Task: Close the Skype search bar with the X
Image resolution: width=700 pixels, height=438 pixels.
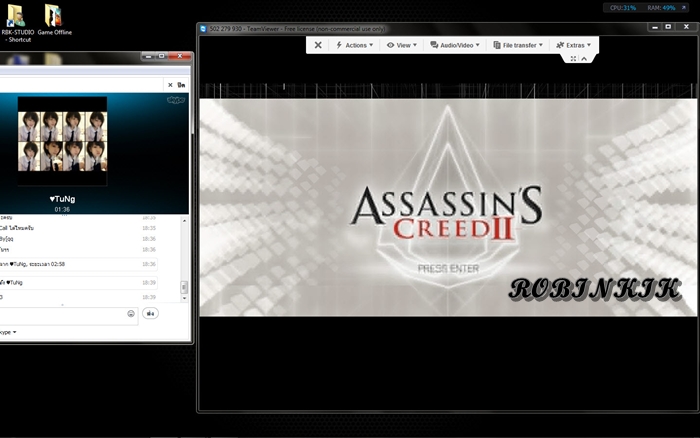Action: [170, 85]
